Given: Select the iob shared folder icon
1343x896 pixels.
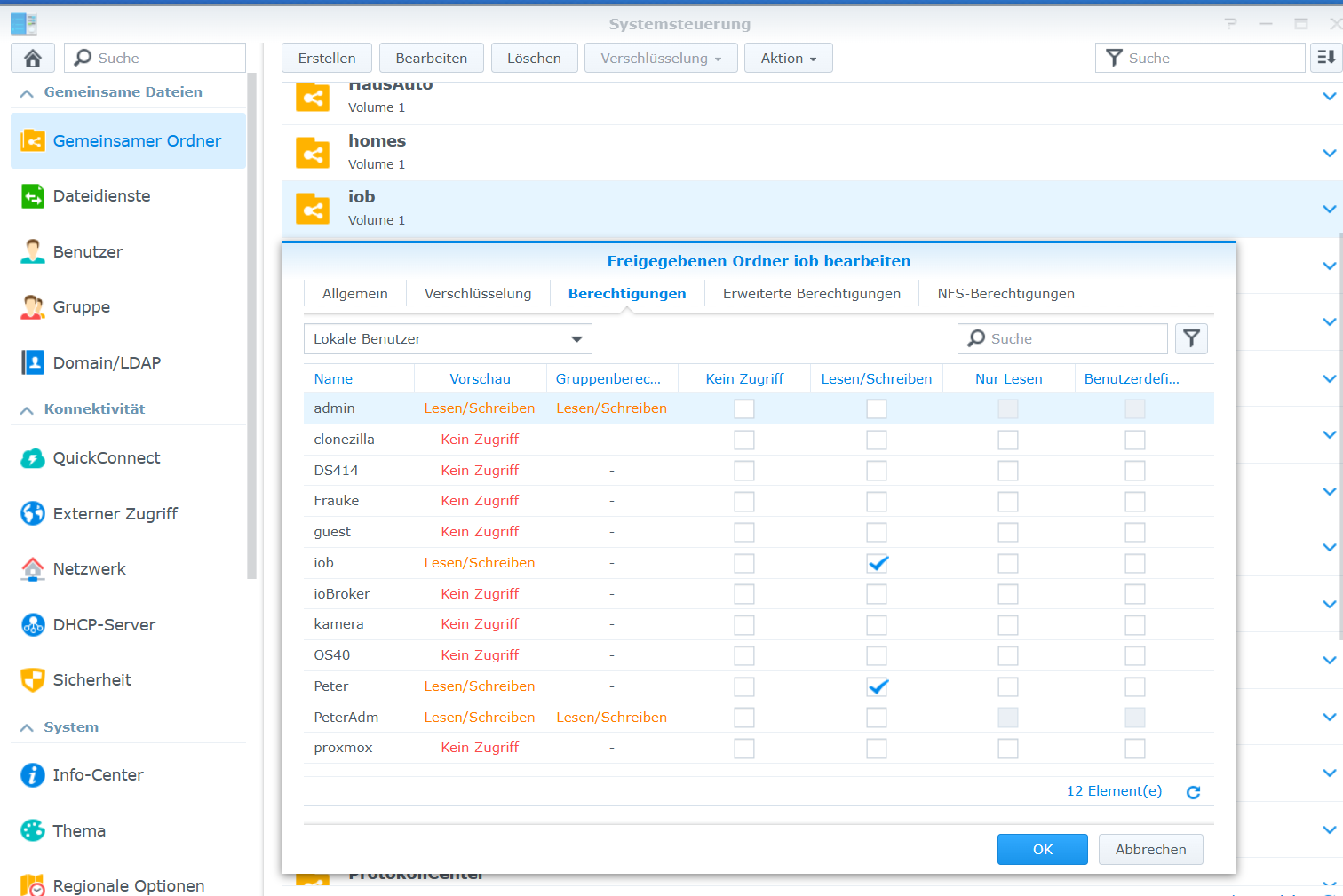Looking at the screenshot, I should [x=313, y=210].
